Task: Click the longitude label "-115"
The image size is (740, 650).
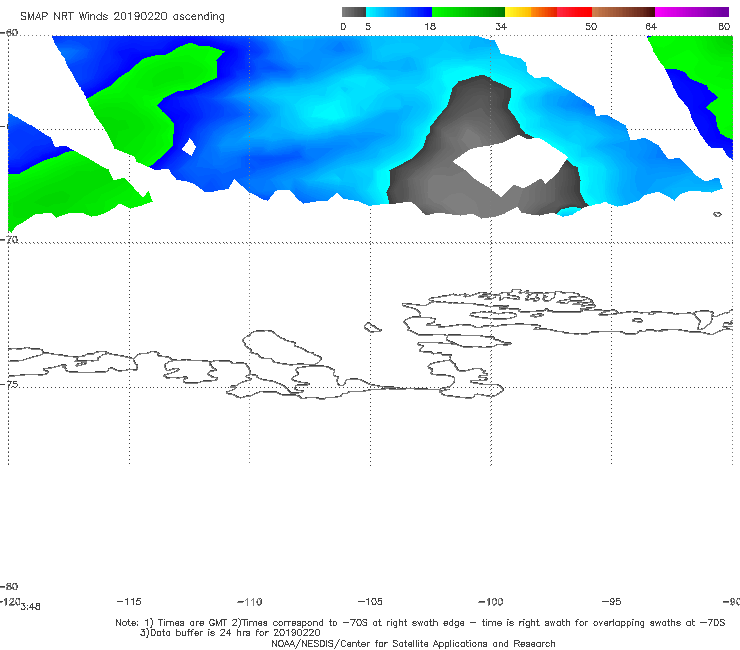Action: click(x=129, y=601)
